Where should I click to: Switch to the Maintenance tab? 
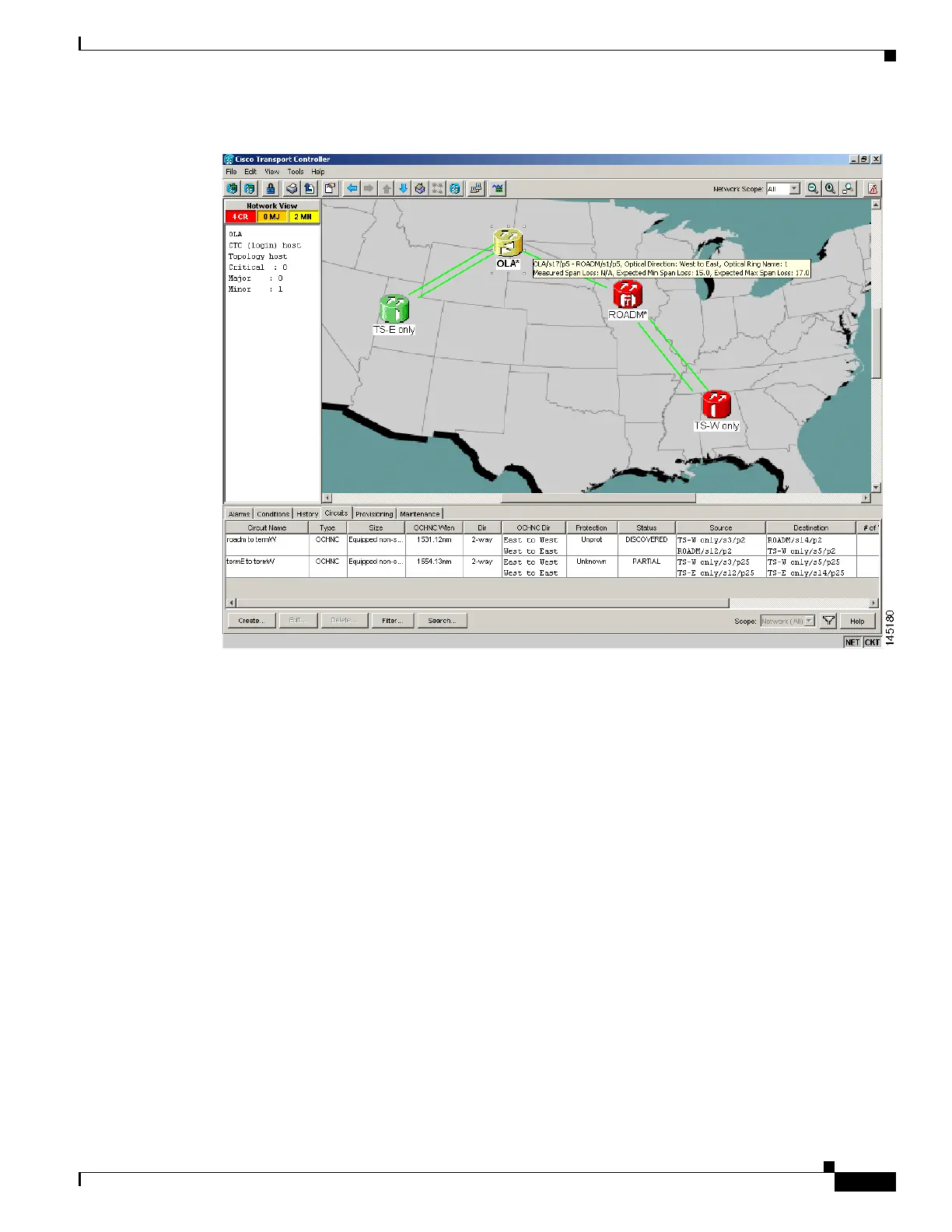pos(420,514)
